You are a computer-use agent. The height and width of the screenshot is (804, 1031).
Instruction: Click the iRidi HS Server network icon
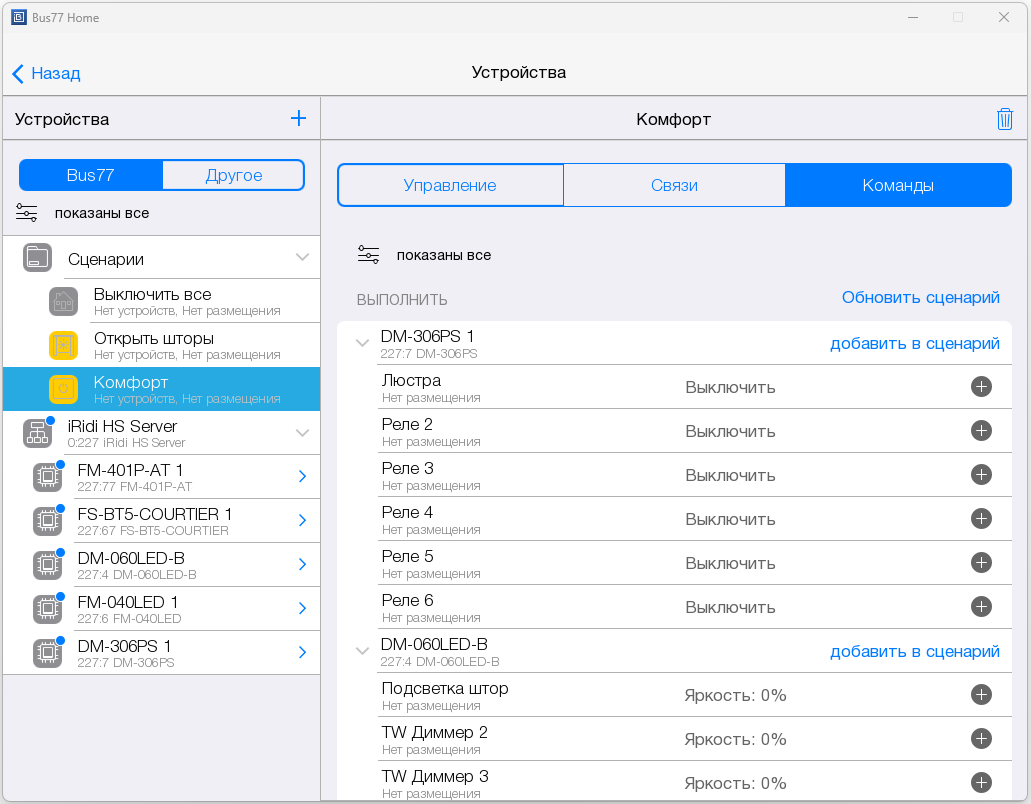pos(38,433)
